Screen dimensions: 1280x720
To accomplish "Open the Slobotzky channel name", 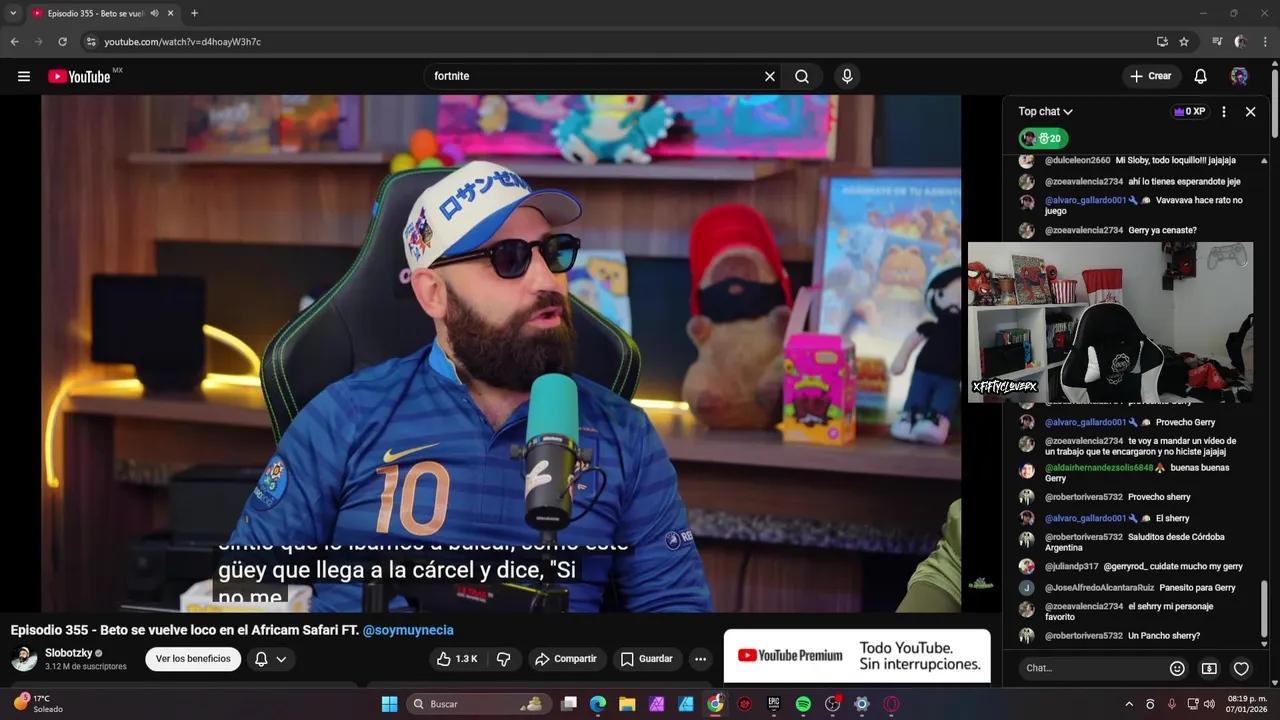I will [69, 653].
